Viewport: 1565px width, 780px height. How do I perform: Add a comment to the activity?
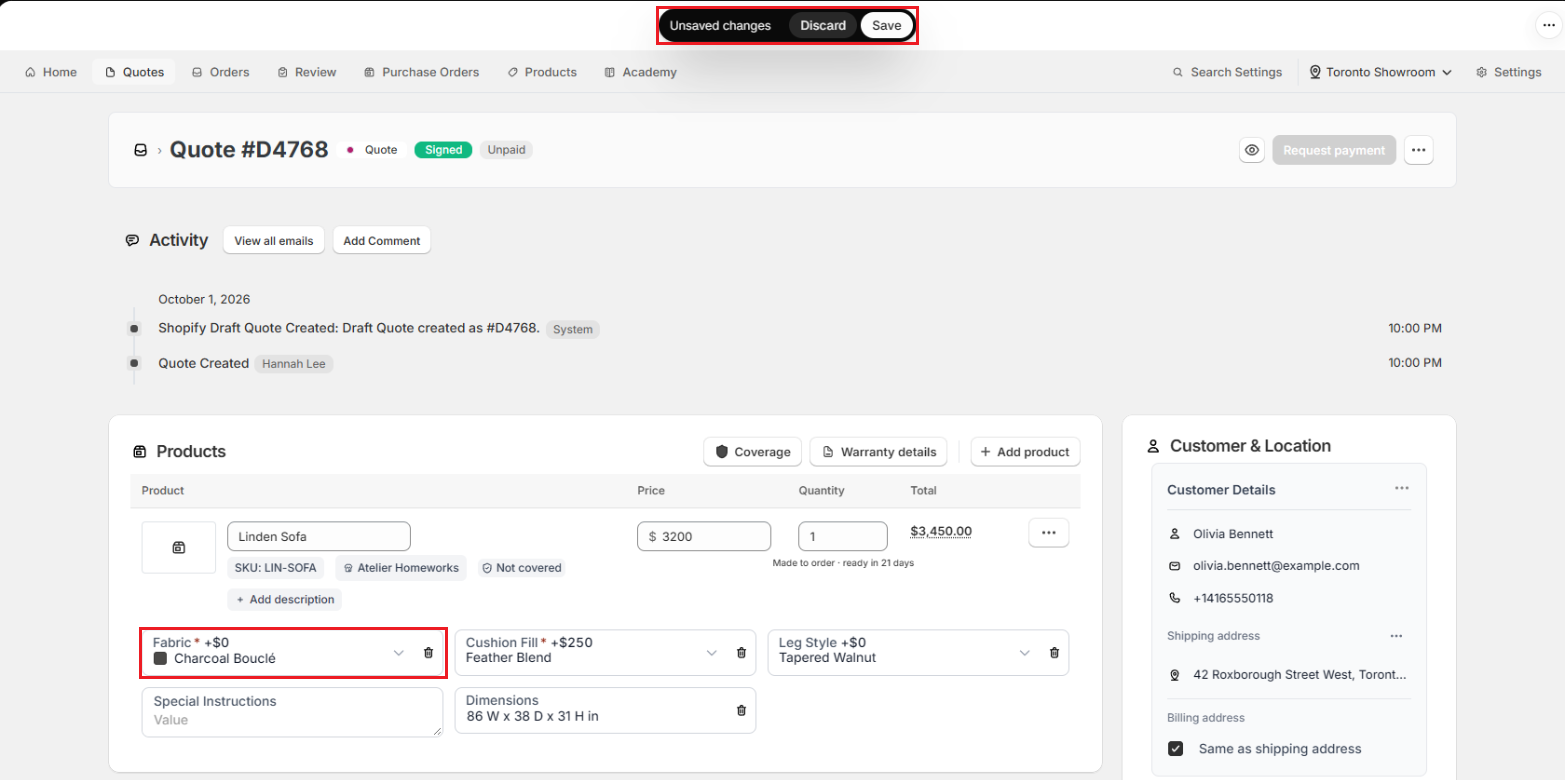tap(382, 240)
